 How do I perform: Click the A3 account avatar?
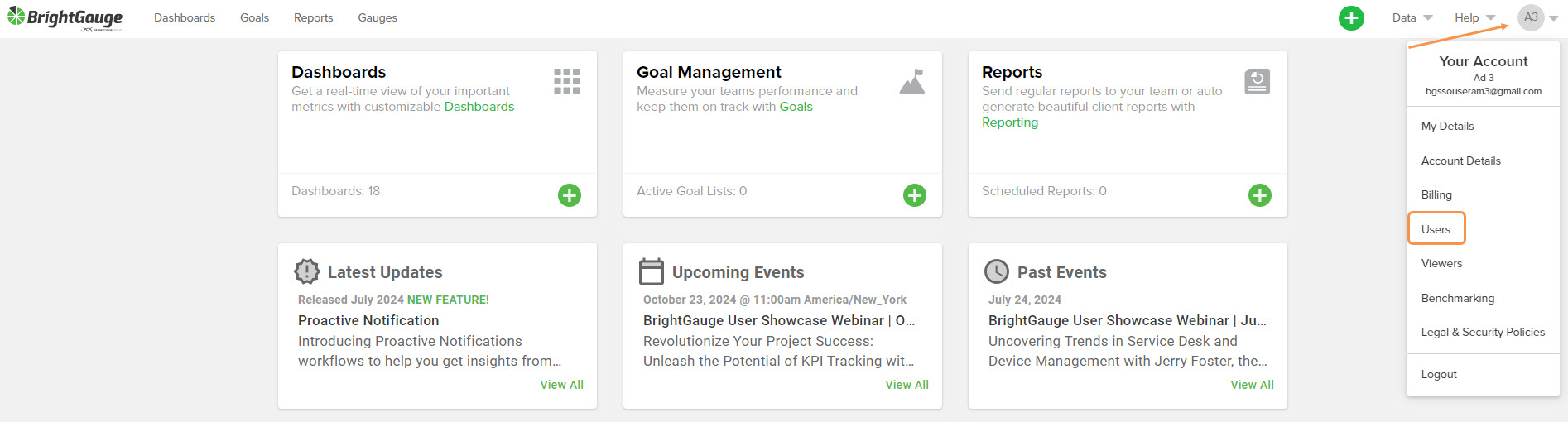coord(1531,17)
